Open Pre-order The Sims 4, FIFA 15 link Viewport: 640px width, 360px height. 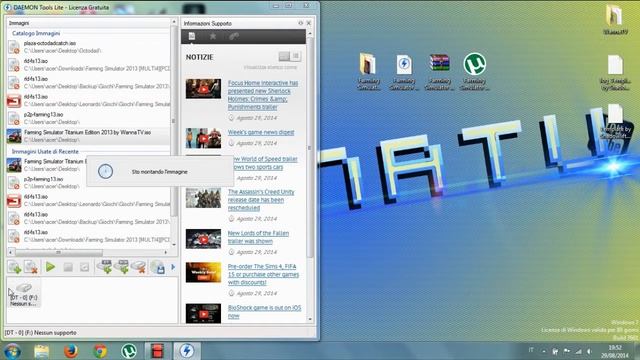(263, 274)
